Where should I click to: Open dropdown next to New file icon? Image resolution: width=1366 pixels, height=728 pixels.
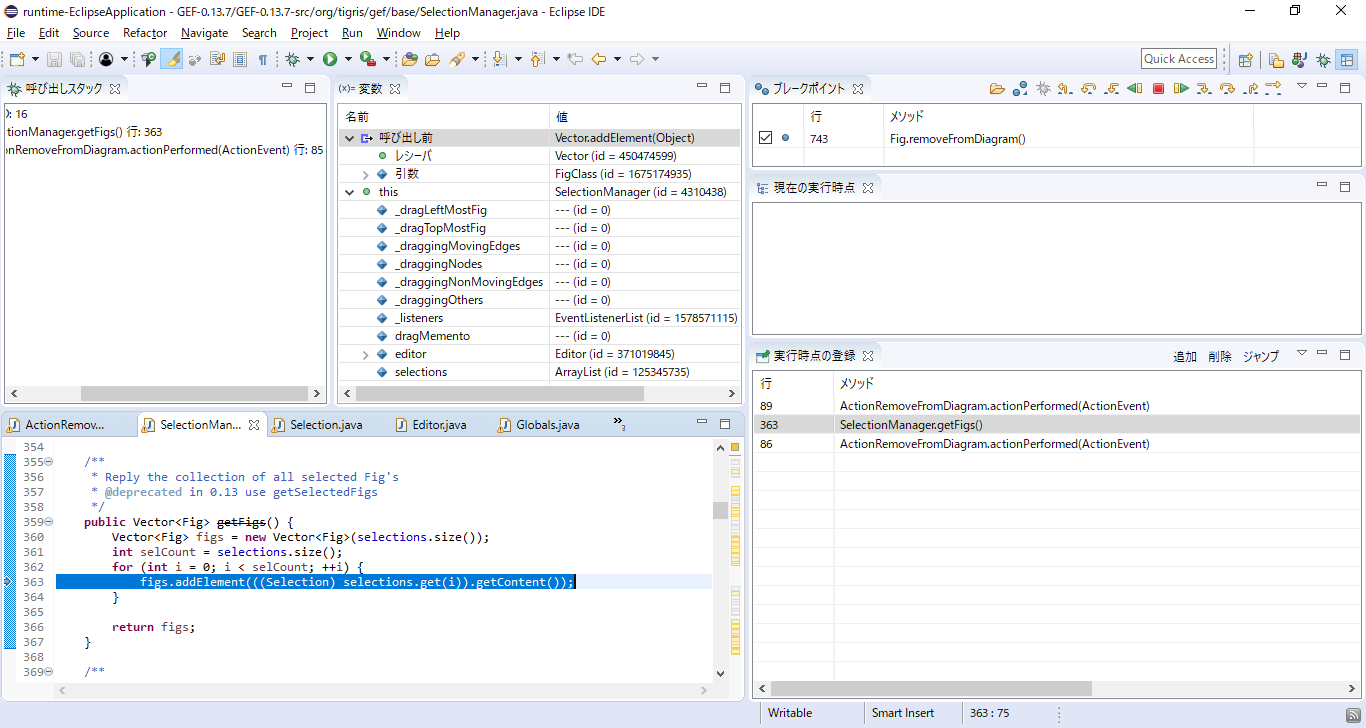point(35,59)
